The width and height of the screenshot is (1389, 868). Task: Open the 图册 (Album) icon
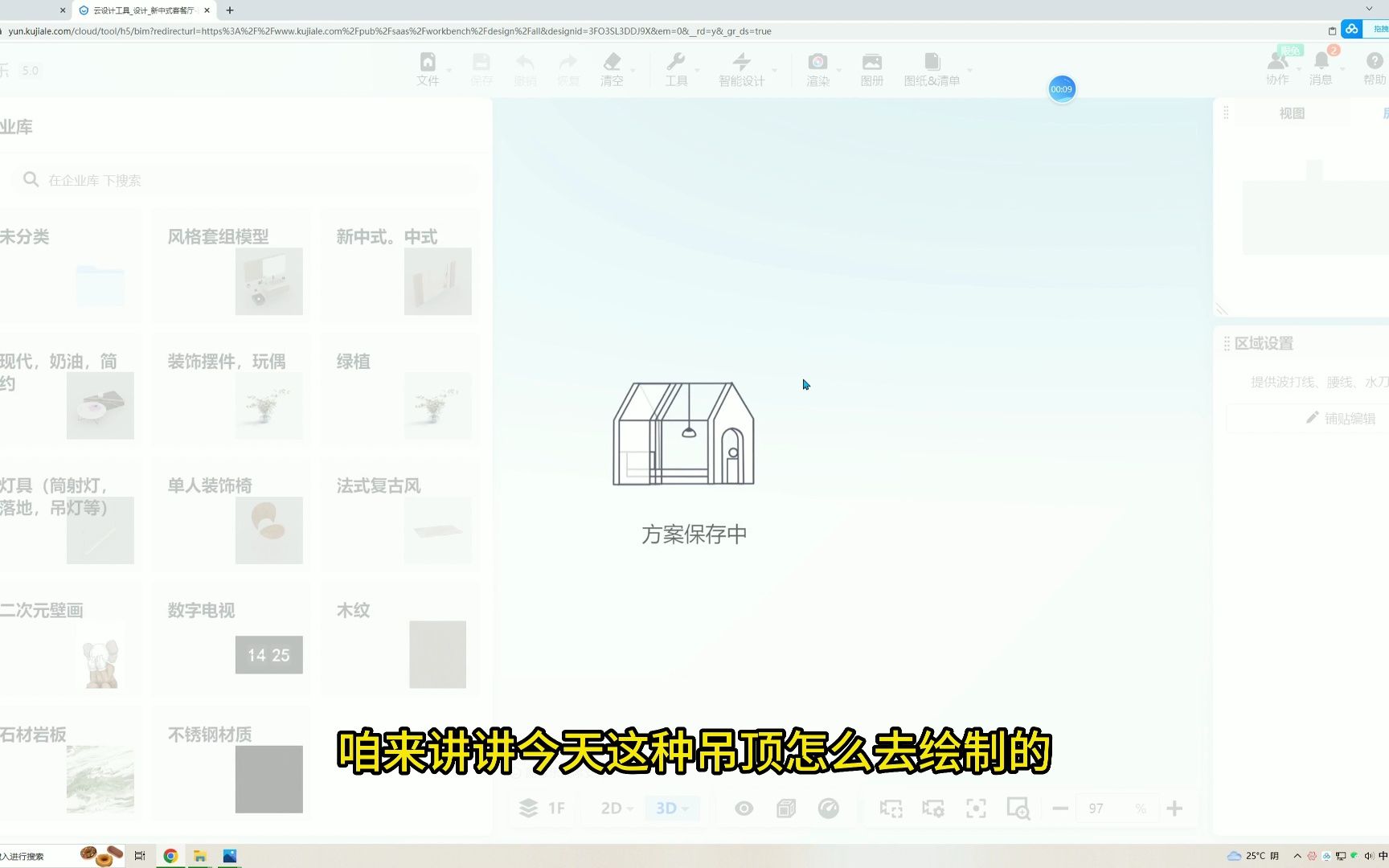872,62
